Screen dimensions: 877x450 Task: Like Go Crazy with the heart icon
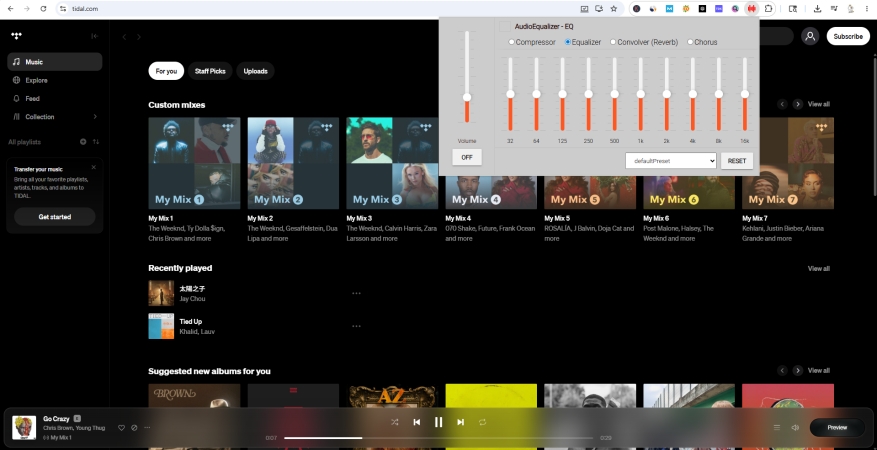pyautogui.click(x=121, y=428)
